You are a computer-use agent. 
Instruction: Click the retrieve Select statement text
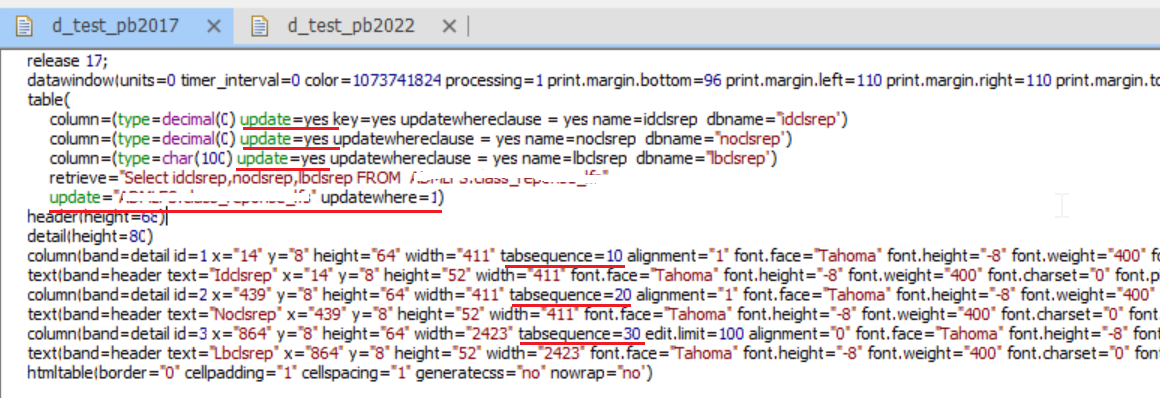[x=365, y=178]
